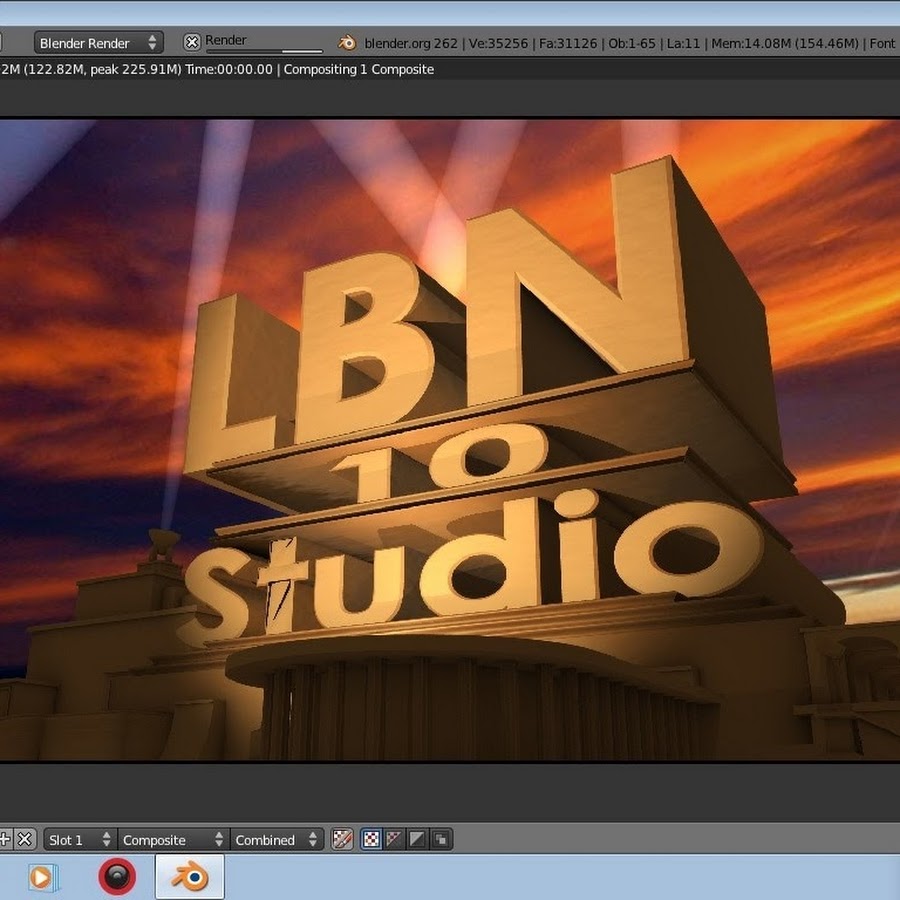Open the Blender Render engine dropdown

pos(99,43)
